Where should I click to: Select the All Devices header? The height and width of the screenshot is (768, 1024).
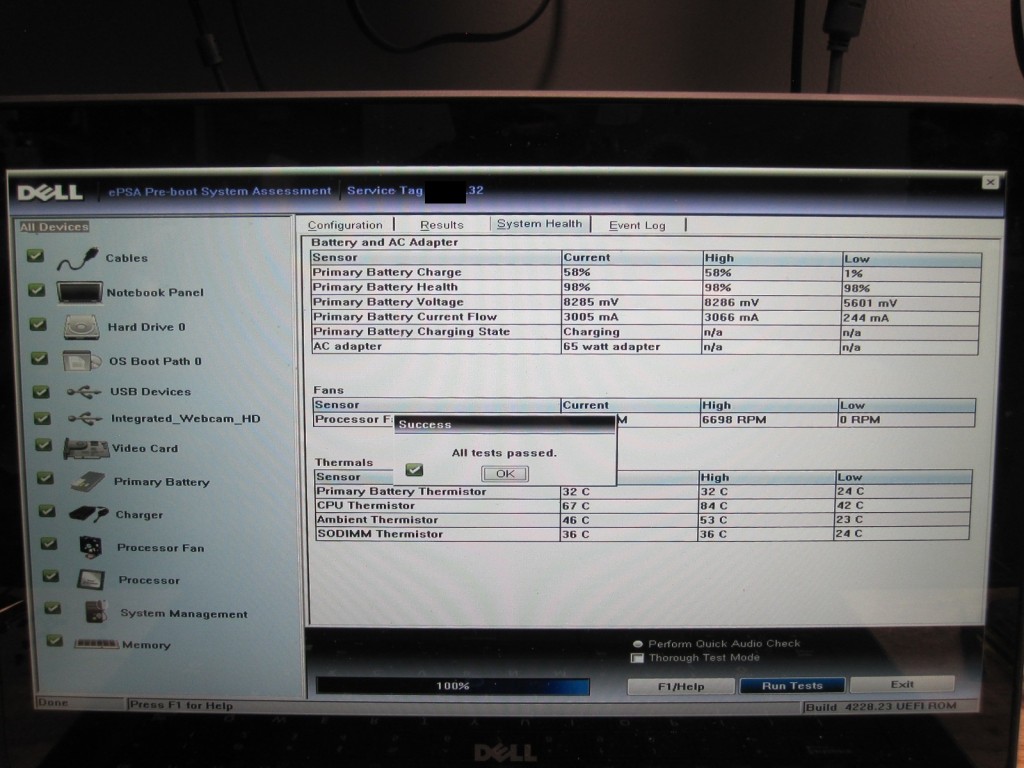[54, 227]
